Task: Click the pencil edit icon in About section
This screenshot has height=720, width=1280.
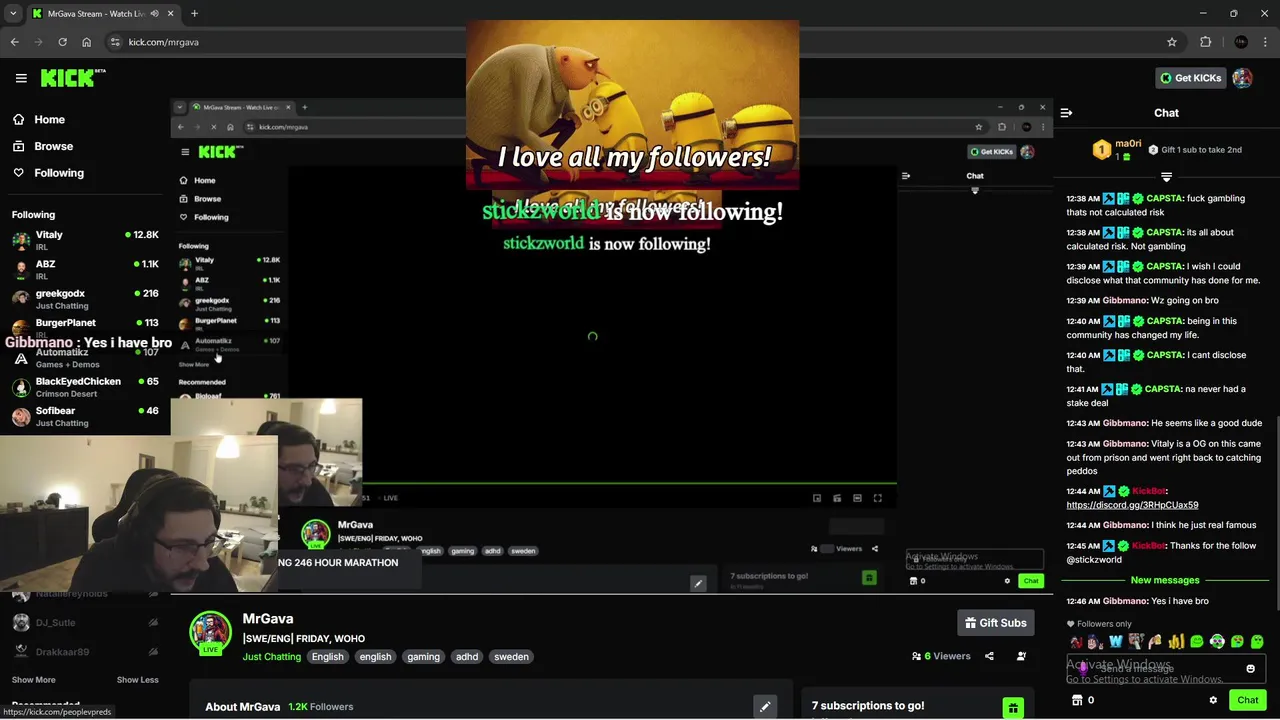Action: 765,707
